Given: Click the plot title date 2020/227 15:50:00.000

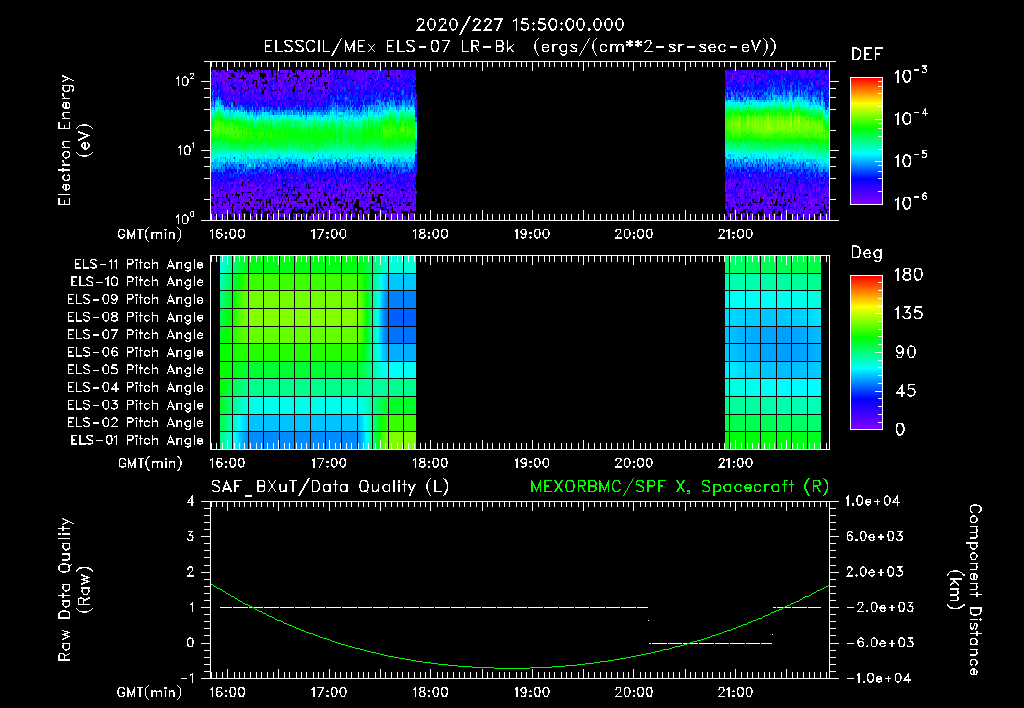Looking at the screenshot, I should (x=520, y=25).
